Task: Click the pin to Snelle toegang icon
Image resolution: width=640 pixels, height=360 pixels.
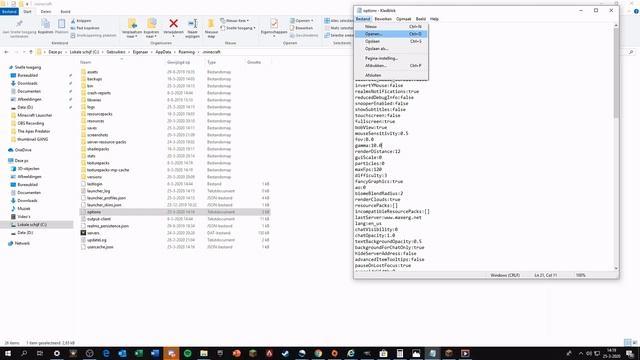Action: pos(19,24)
